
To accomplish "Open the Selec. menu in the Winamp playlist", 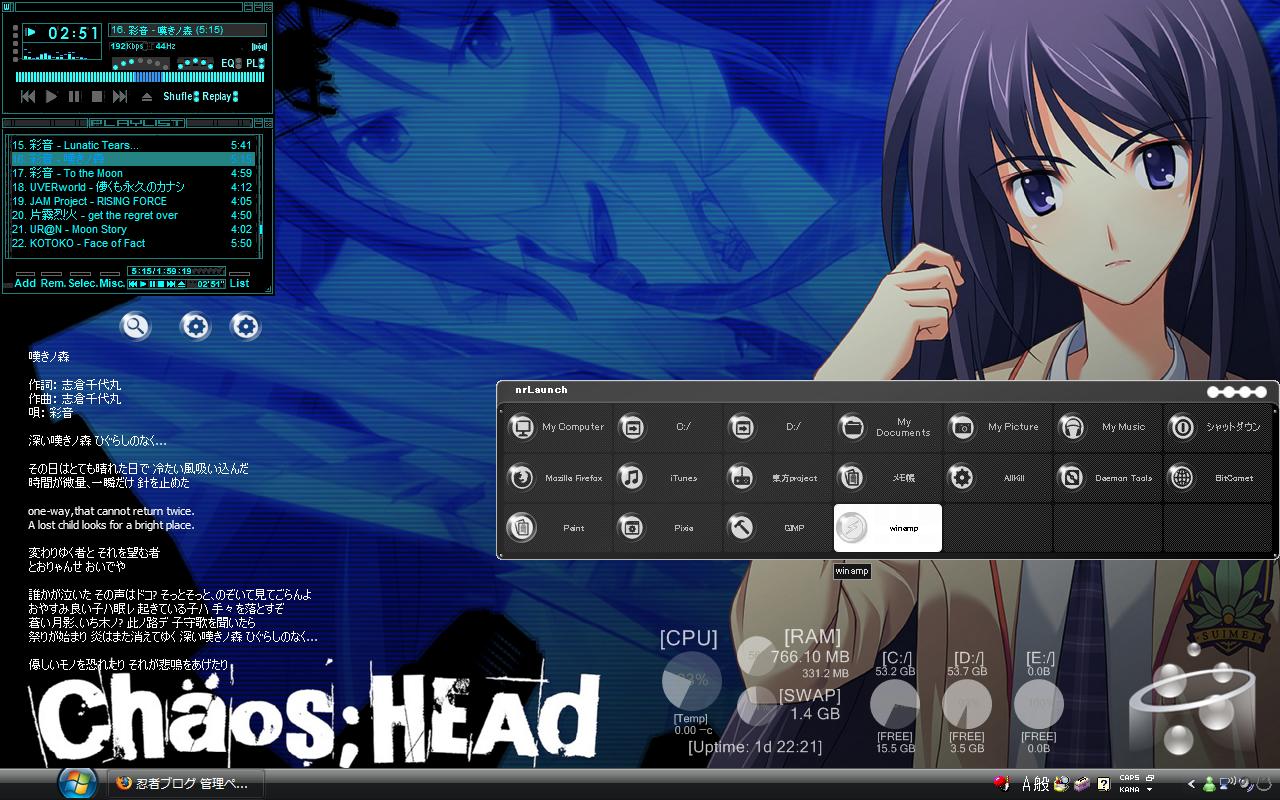I will pos(82,283).
